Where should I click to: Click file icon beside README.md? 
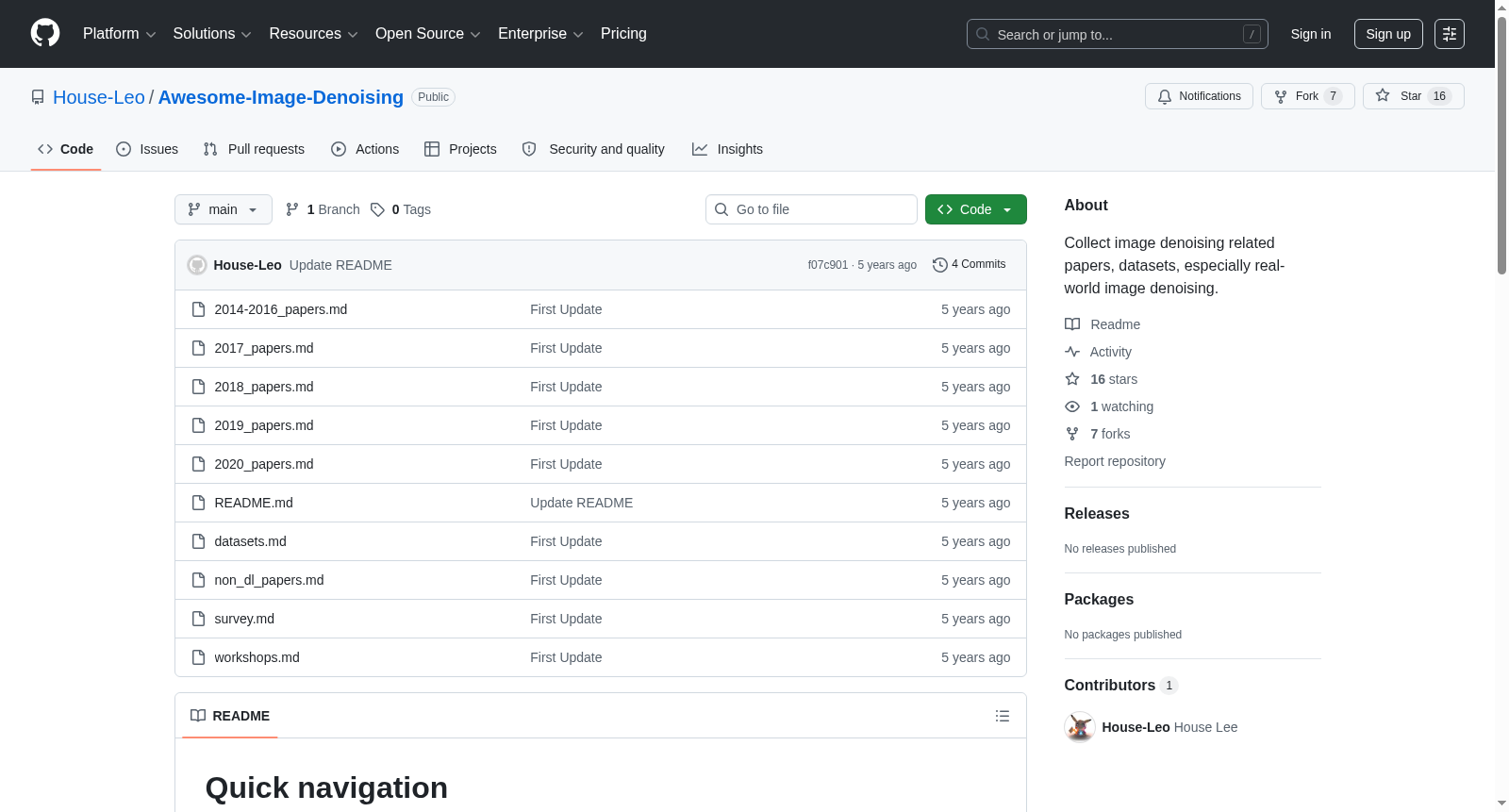coord(198,503)
